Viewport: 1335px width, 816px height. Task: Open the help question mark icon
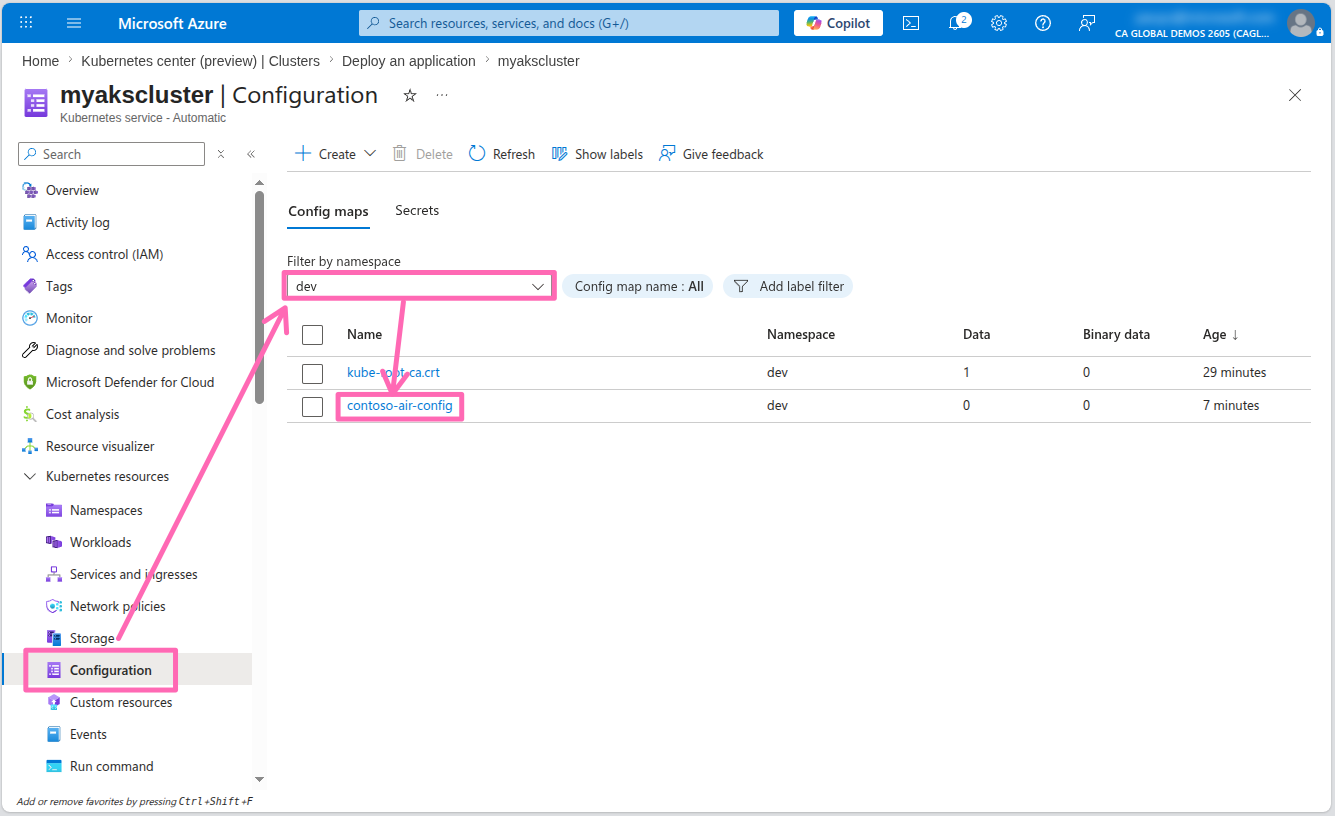[x=1043, y=23]
